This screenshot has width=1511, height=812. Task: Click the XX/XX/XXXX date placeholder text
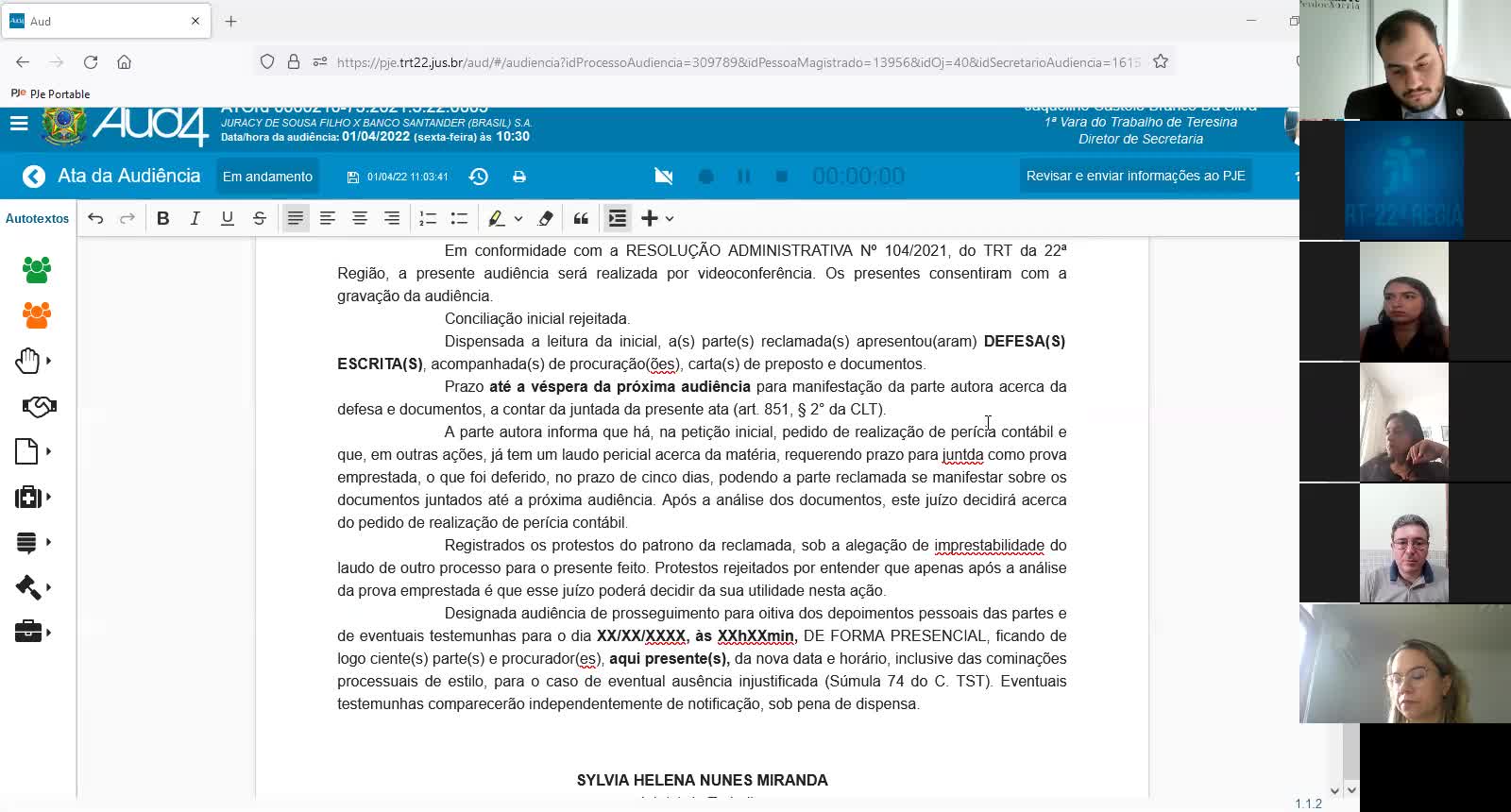[641, 635]
